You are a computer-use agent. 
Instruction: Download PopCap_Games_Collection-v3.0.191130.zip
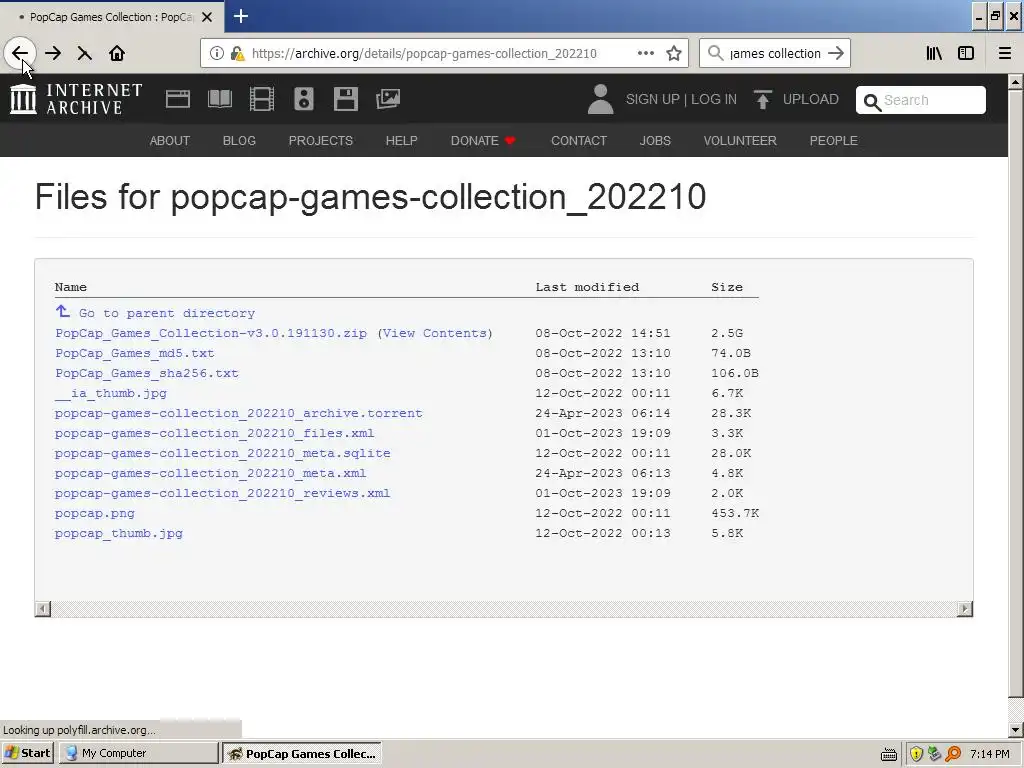tap(211, 333)
